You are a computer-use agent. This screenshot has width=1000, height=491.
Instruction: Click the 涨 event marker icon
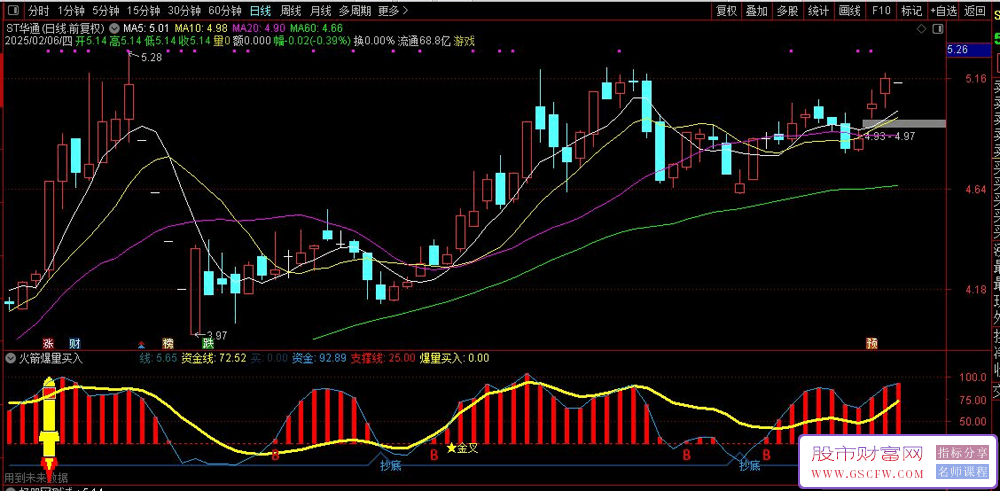(x=47, y=343)
